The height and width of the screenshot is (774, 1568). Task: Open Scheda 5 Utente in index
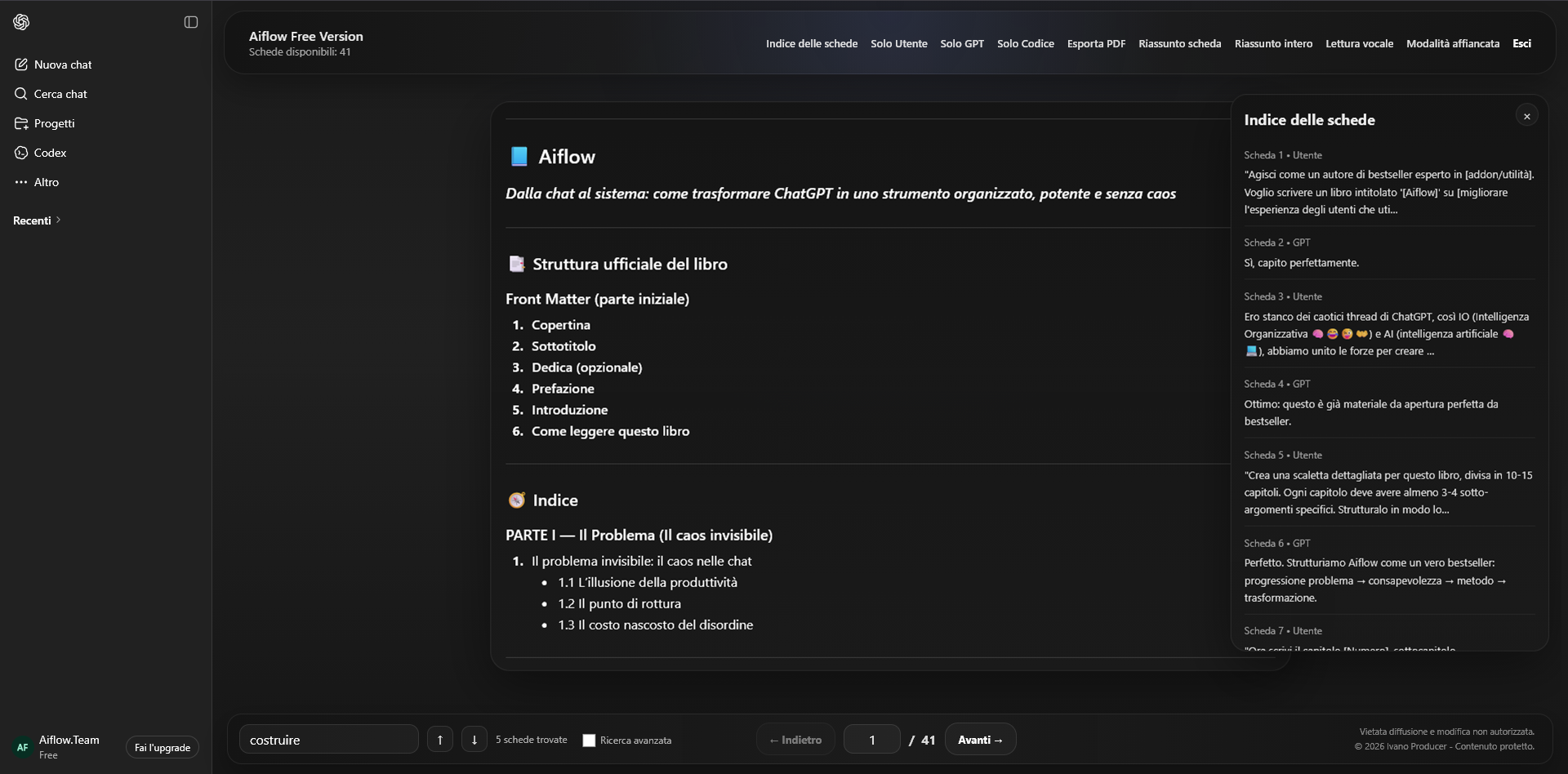[x=1389, y=483]
